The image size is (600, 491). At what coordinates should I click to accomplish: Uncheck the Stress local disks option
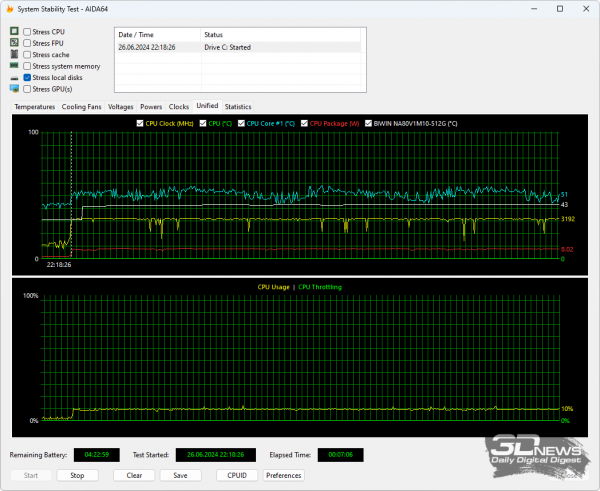point(27,77)
